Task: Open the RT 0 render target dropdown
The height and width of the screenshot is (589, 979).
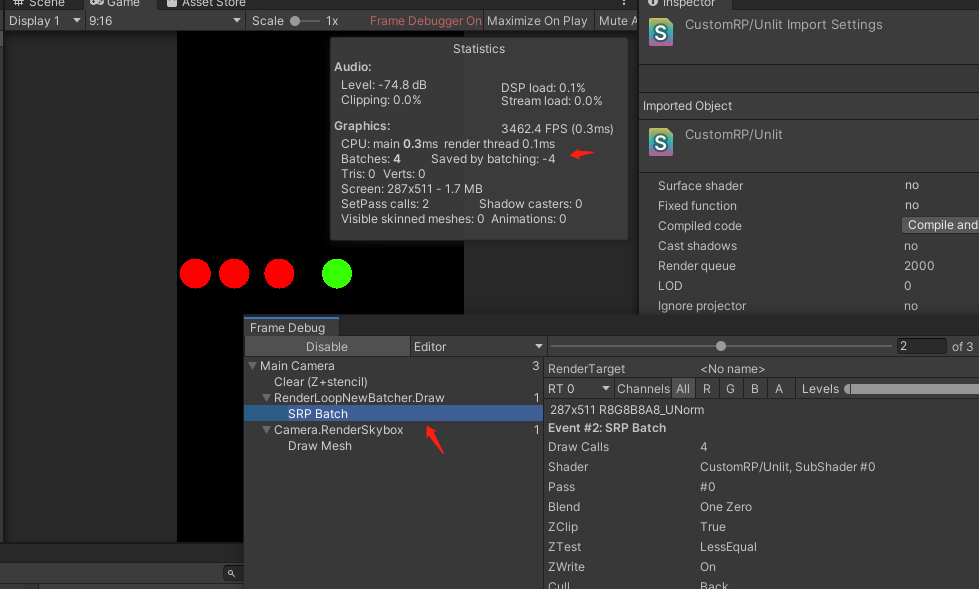Action: click(579, 389)
